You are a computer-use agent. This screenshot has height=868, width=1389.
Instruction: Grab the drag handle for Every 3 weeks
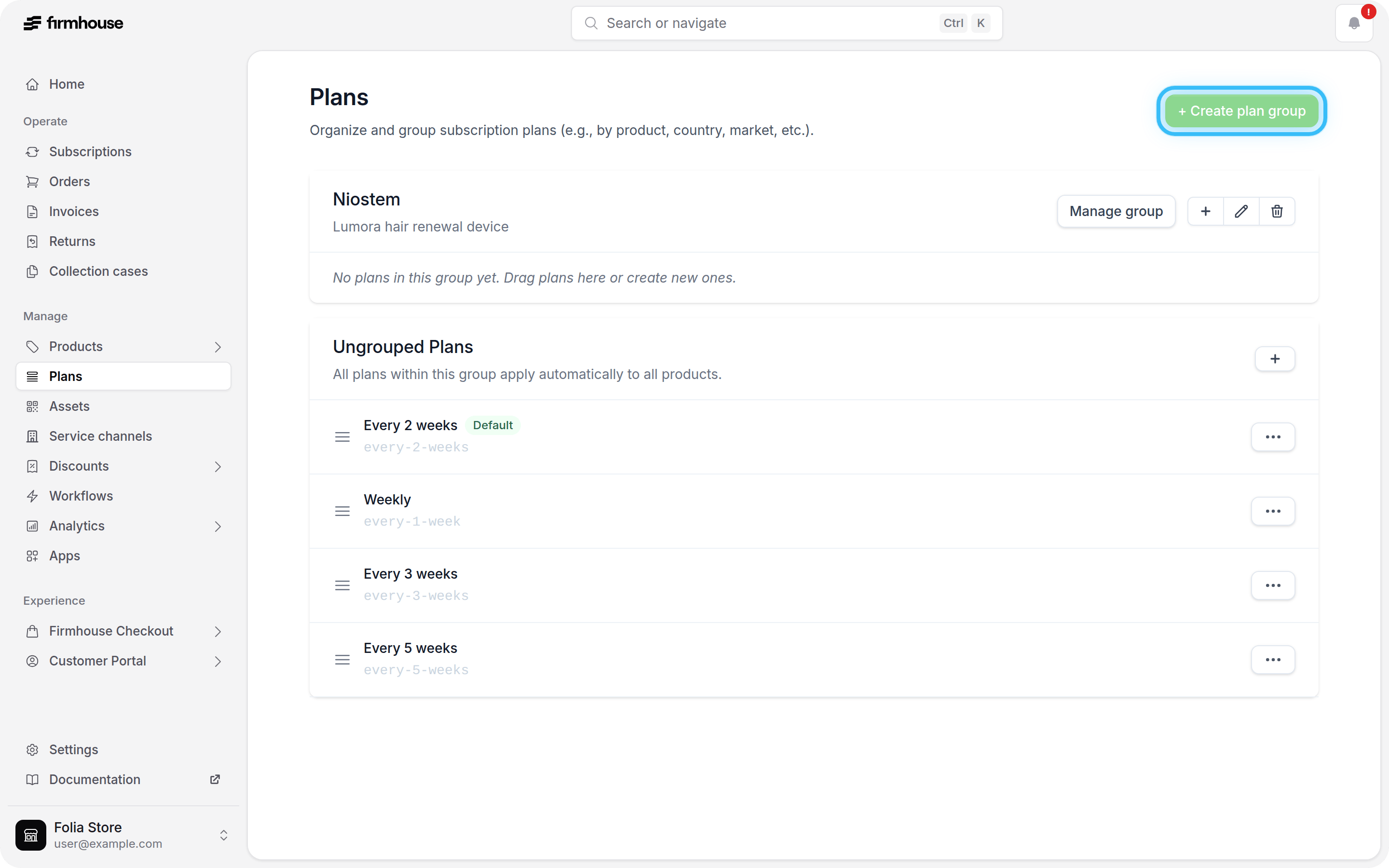tap(342, 585)
